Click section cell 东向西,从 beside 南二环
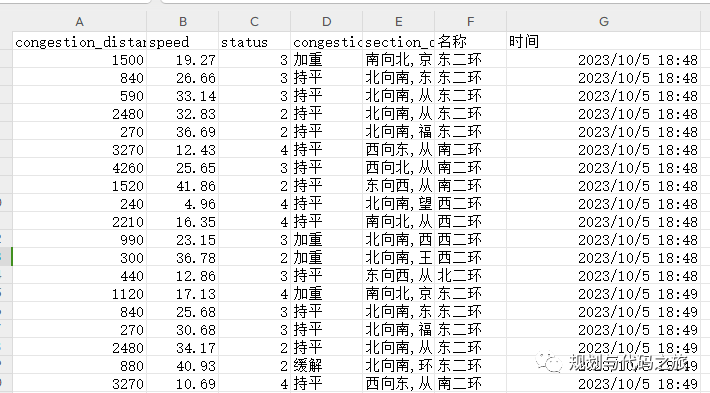This screenshot has height=393, width=710. tap(398, 186)
